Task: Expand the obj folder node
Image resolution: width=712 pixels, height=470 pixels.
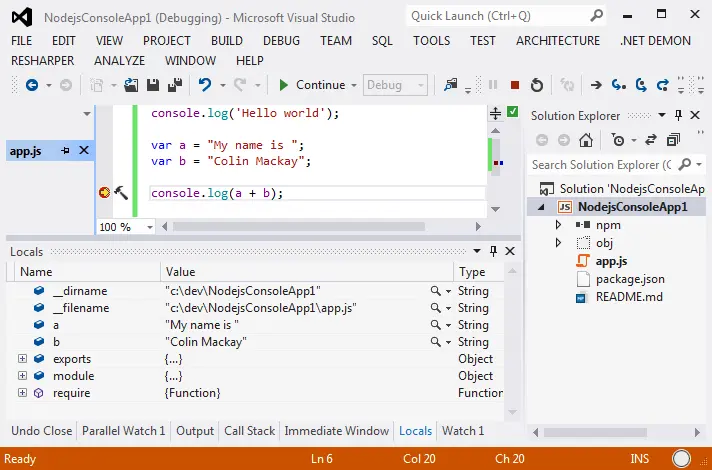Action: point(558,243)
